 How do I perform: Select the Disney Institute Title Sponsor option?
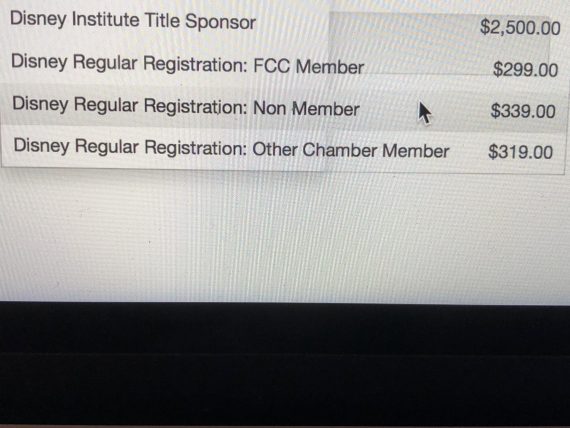tap(284, 23)
